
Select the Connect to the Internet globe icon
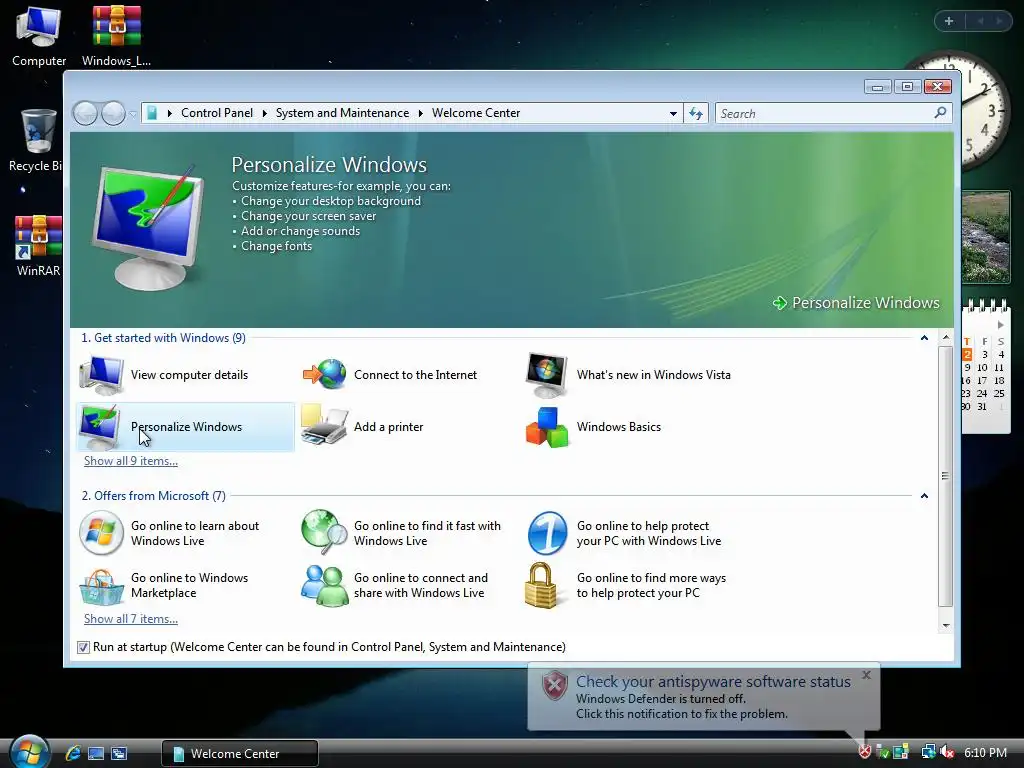point(325,374)
